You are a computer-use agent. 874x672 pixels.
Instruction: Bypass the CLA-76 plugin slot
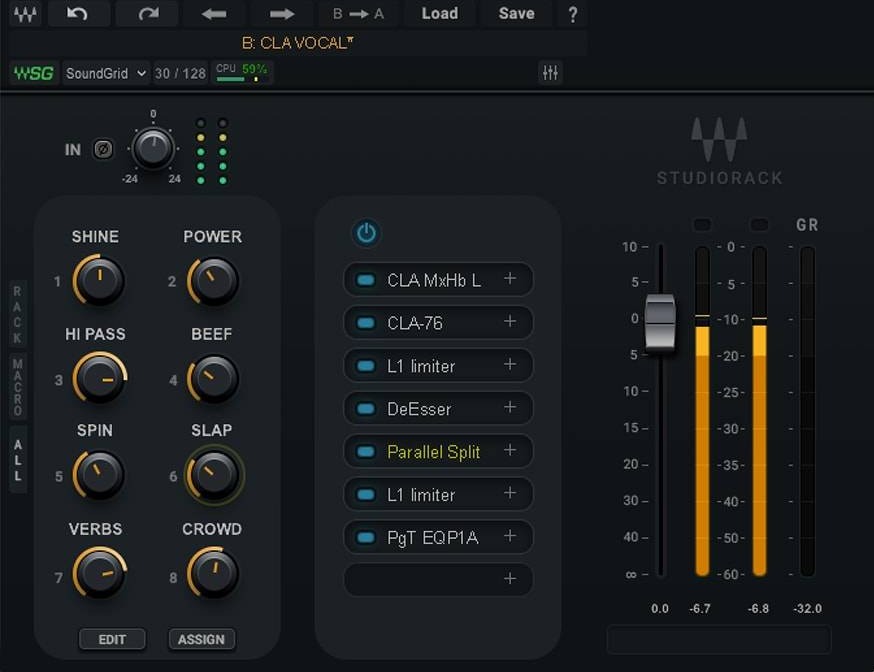pos(366,323)
